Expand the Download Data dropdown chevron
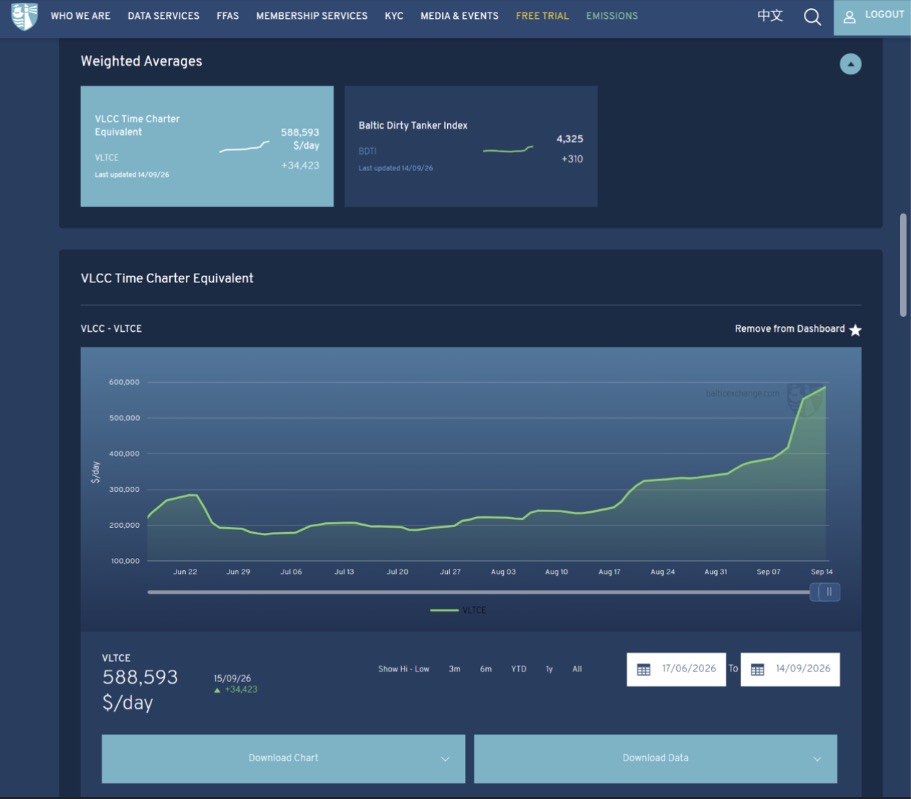 pyautogui.click(x=817, y=759)
